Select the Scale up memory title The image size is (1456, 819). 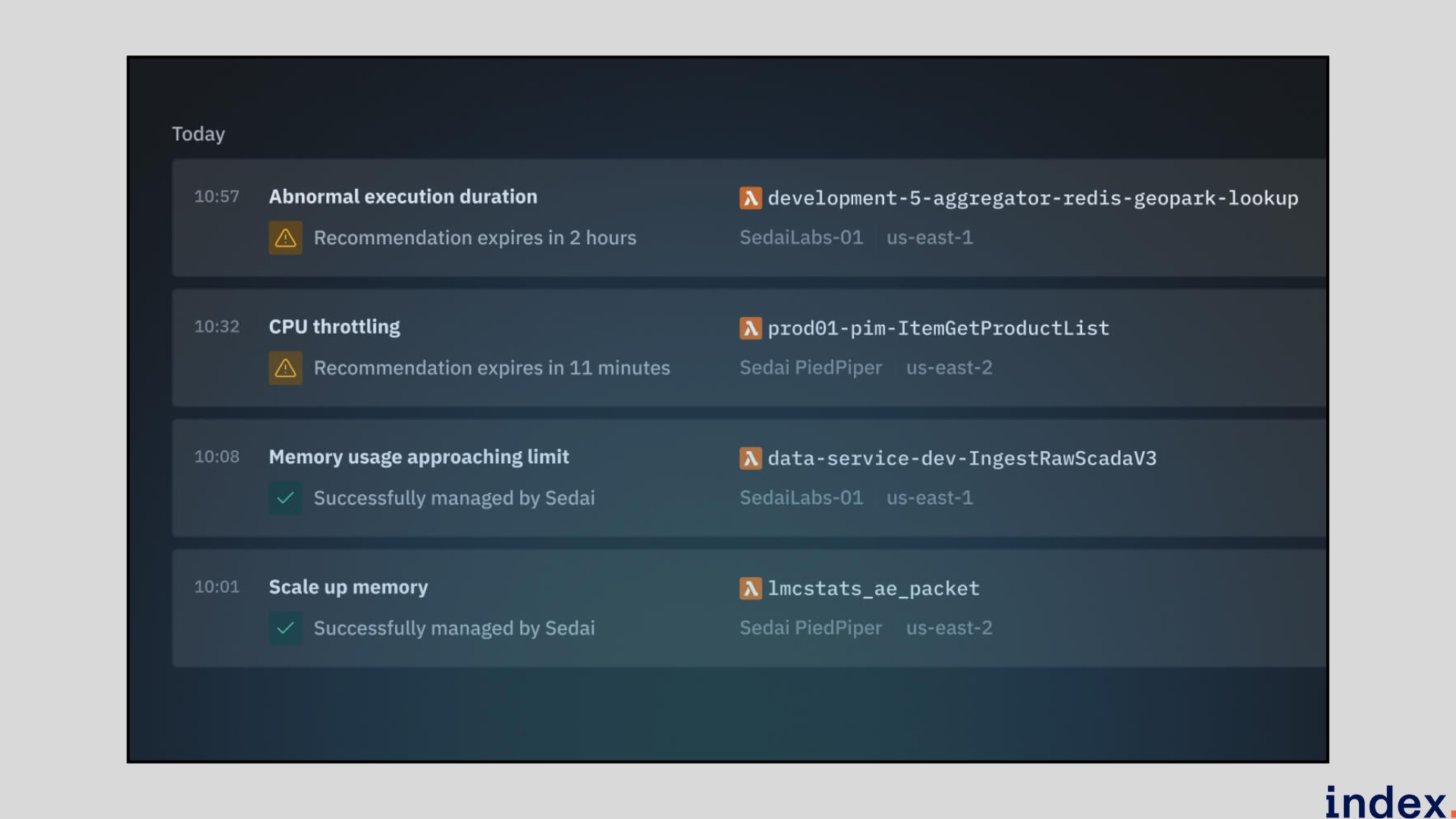pos(348,587)
